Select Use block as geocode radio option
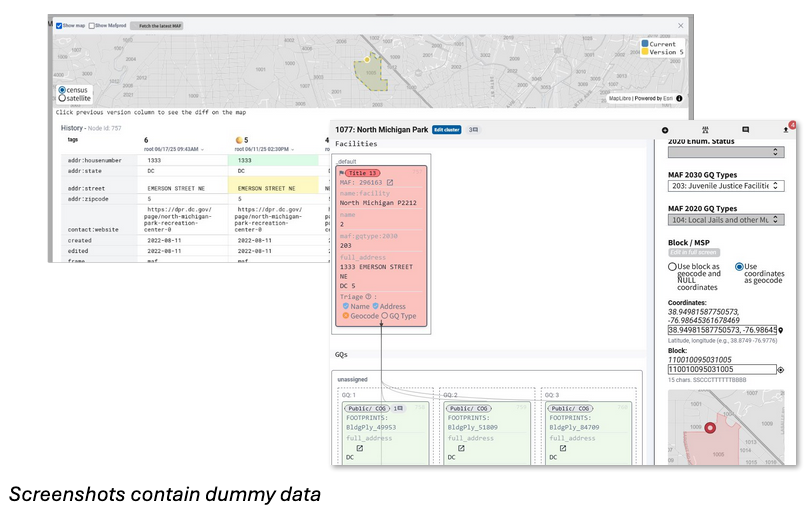This screenshot has height=515, width=809. click(672, 267)
